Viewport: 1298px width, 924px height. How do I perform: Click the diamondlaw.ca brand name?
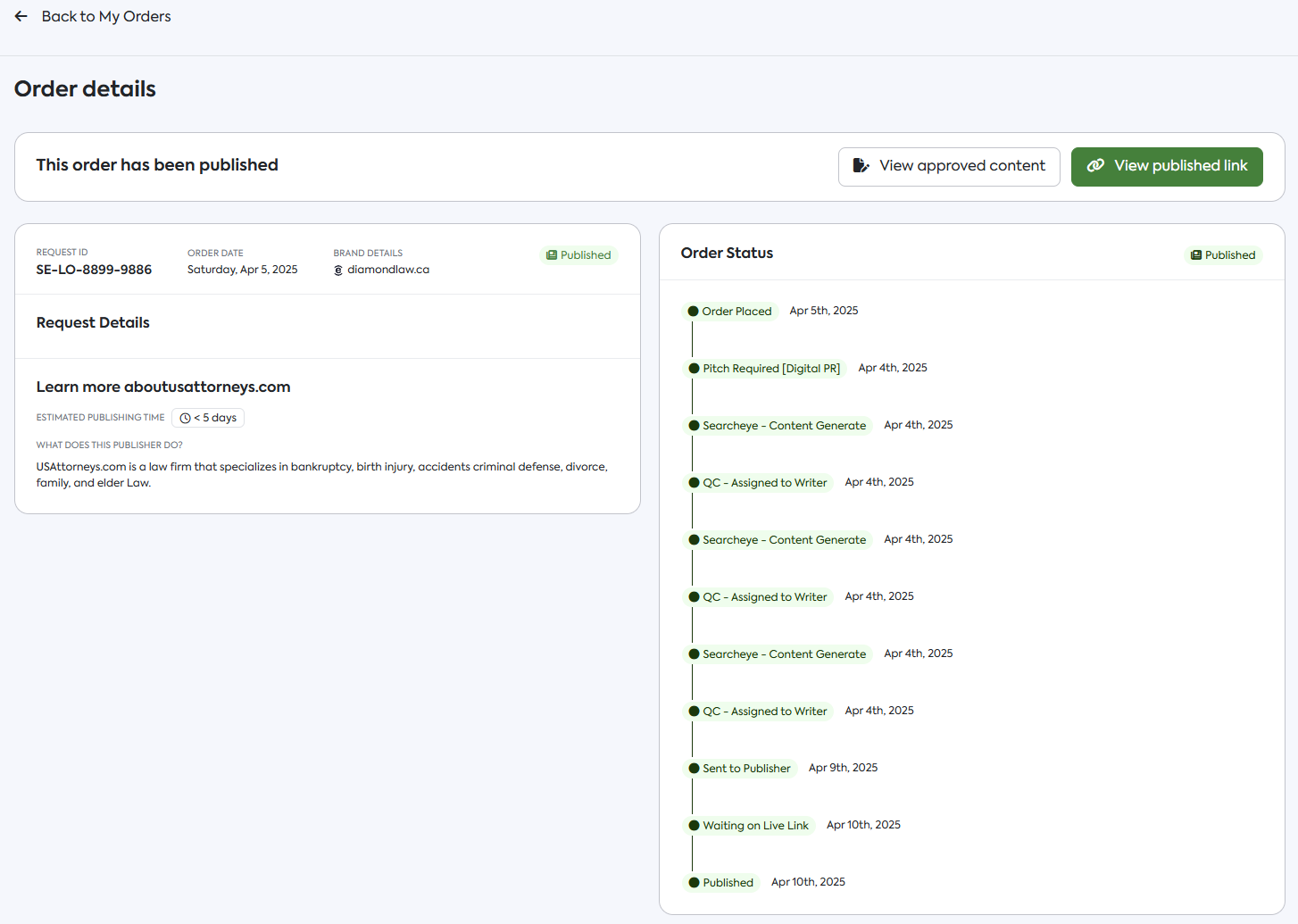pyautogui.click(x=388, y=270)
